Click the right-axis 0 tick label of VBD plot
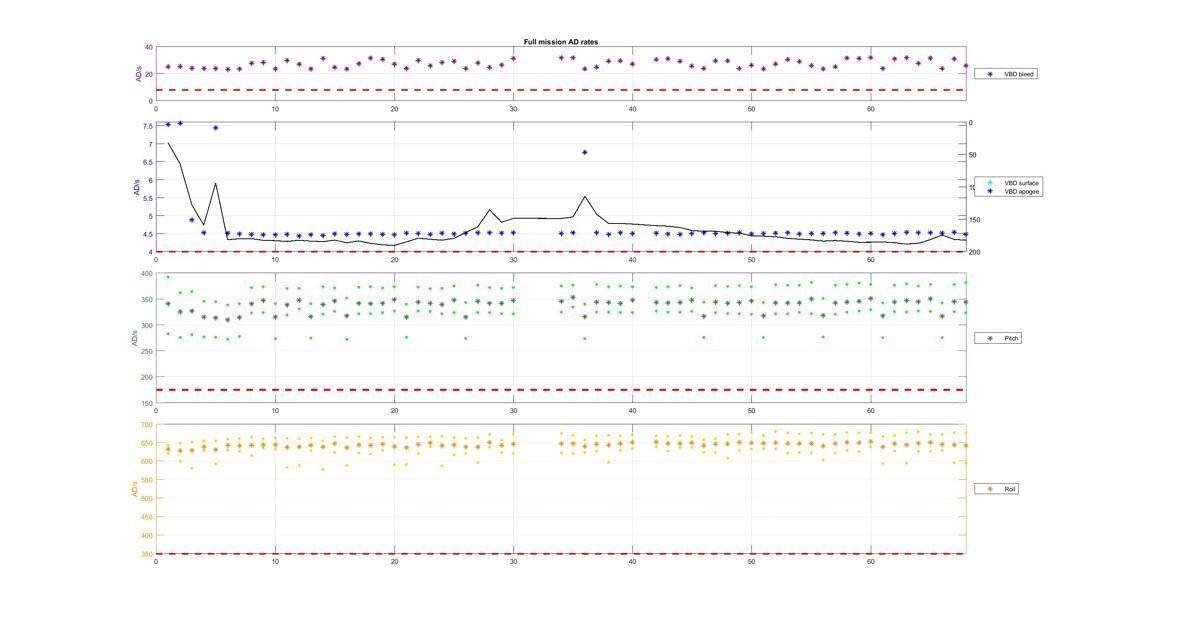 971,123
